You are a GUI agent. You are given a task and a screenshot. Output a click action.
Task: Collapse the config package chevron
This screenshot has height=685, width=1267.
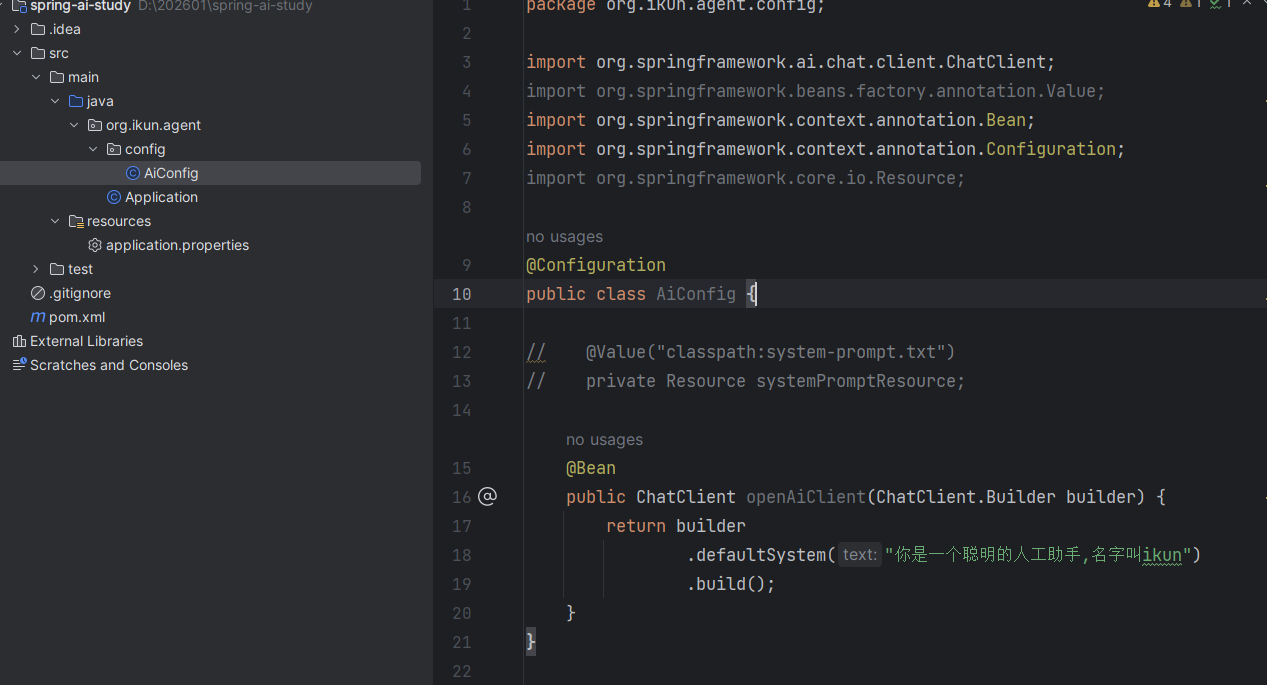point(93,149)
